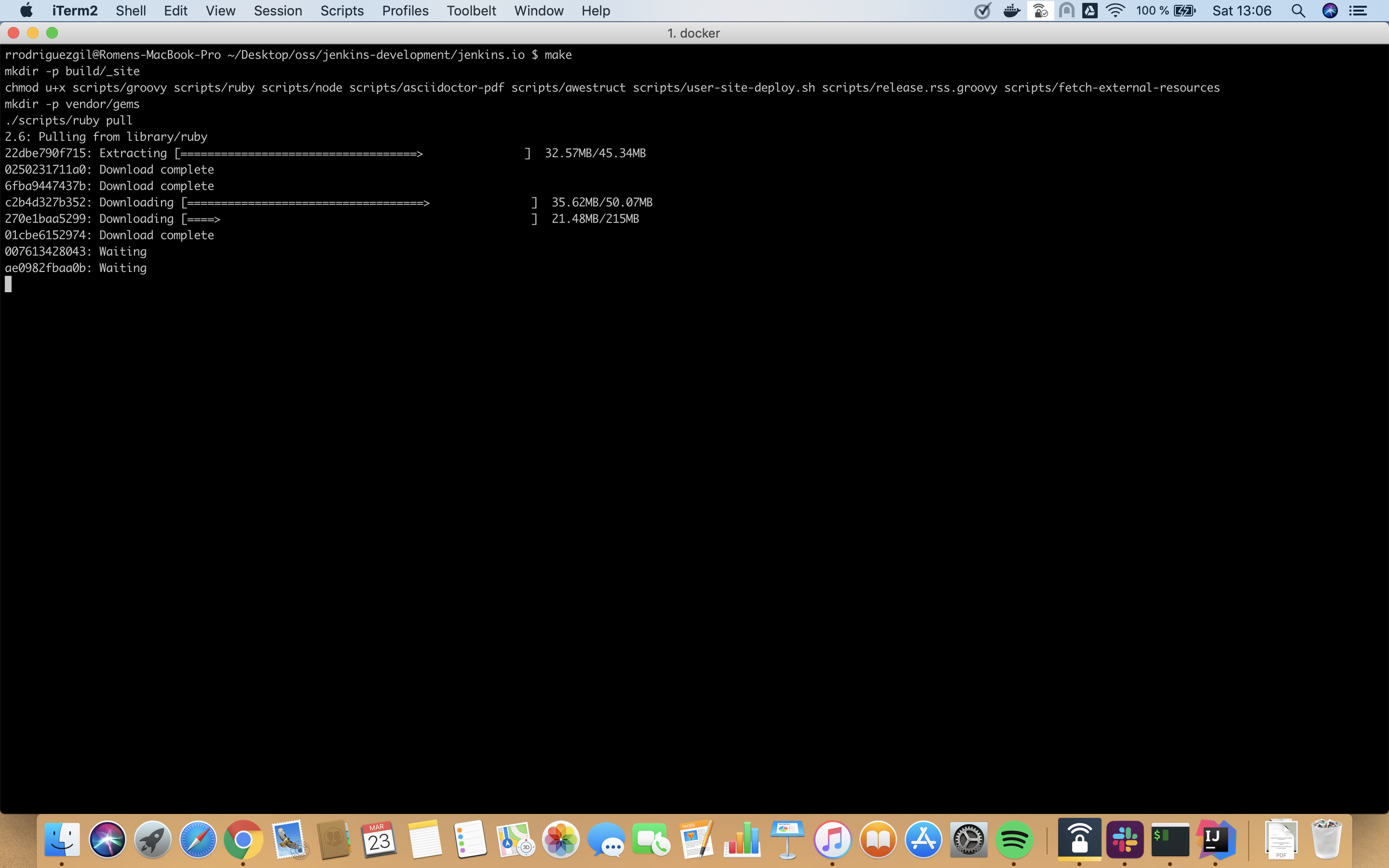The width and height of the screenshot is (1389, 868).
Task: Click the Slack icon in the dock
Action: [x=1125, y=838]
